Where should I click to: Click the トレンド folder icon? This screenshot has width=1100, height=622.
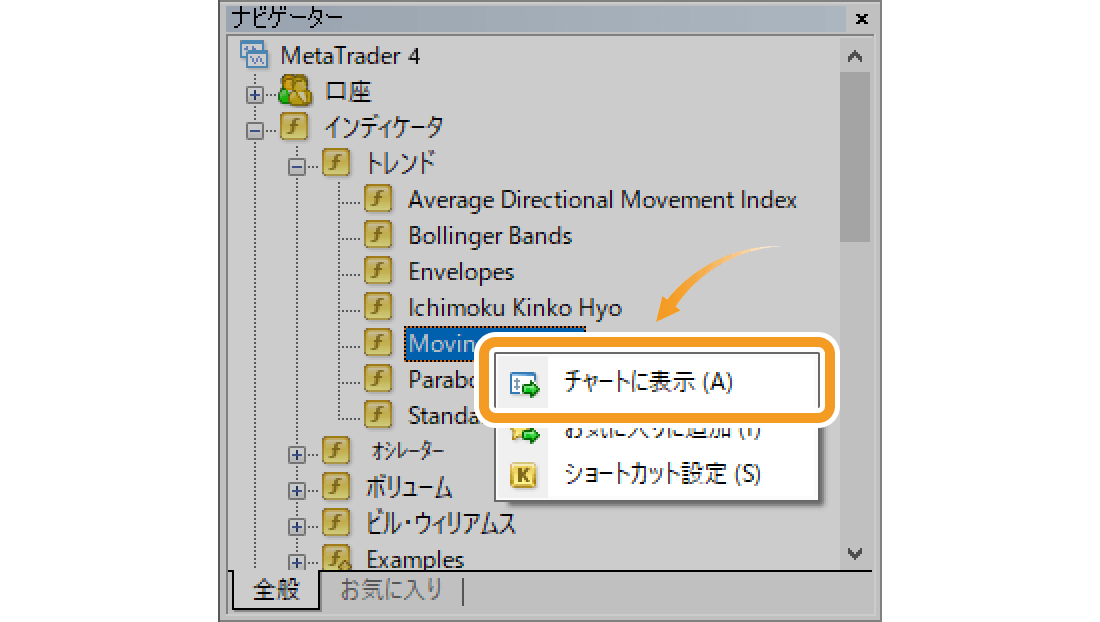pyautogui.click(x=336, y=162)
